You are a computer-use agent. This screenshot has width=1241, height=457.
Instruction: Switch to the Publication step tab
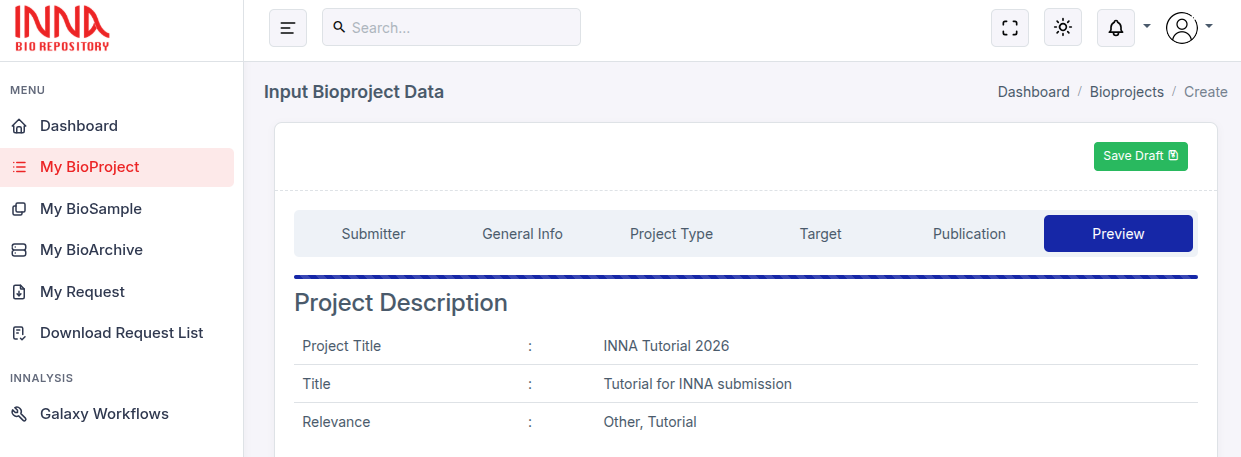click(x=969, y=234)
